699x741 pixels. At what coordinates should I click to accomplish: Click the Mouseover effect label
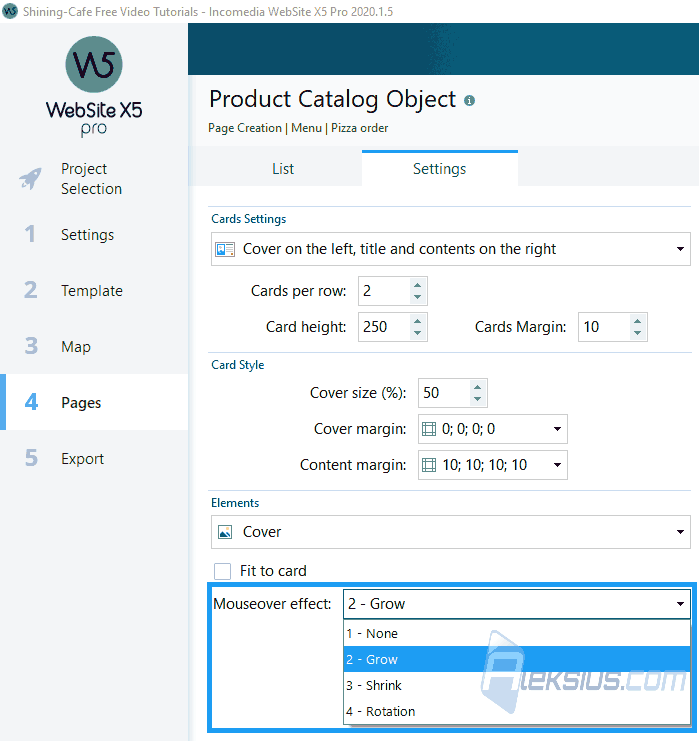tap(272, 604)
